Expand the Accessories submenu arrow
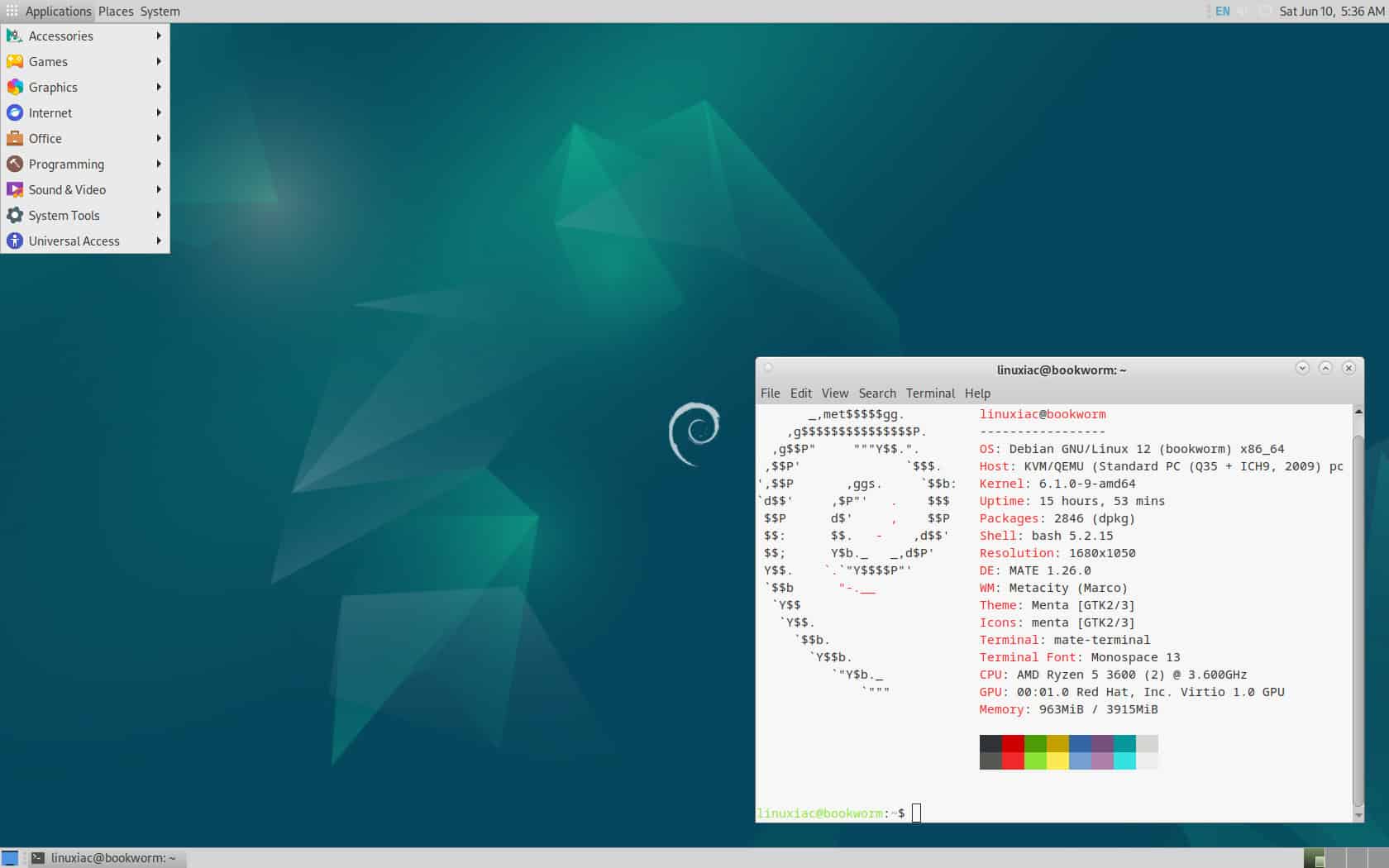This screenshot has width=1389, height=868. pos(159,36)
